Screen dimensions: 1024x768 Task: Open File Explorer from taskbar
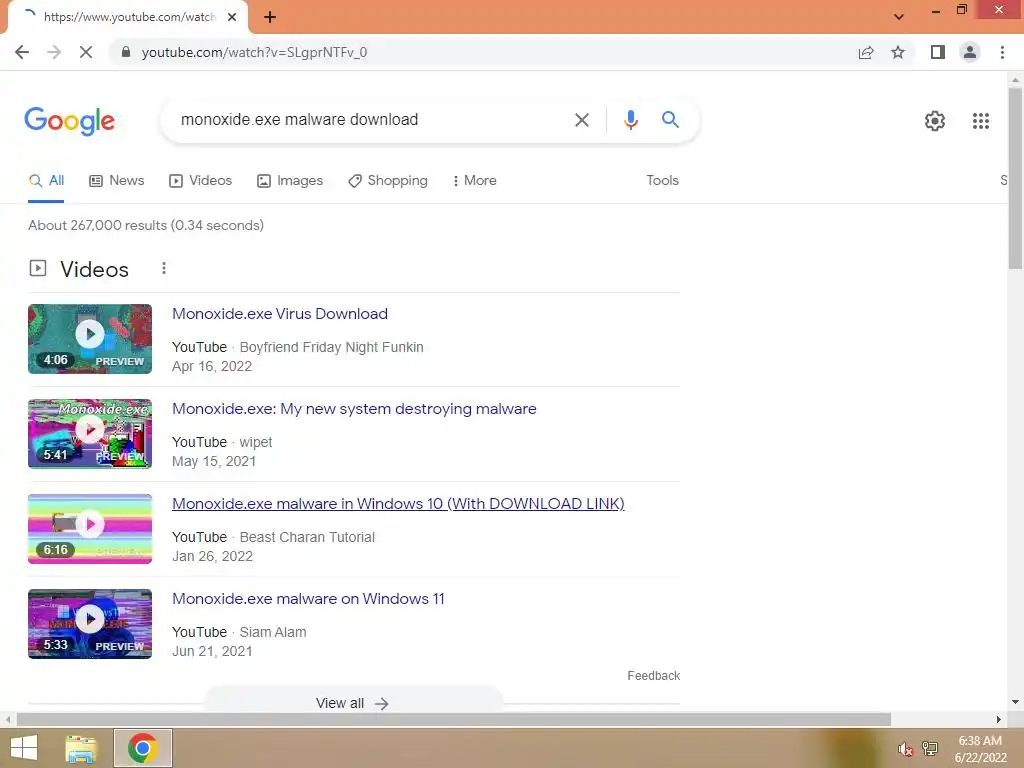pyautogui.click(x=82, y=748)
